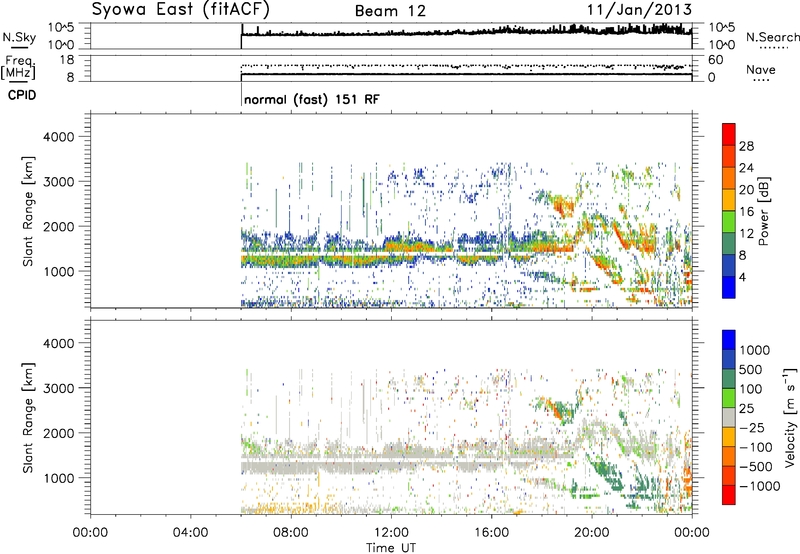The width and height of the screenshot is (800, 554).
Task: Click the "16:00" time tick label
Action: (x=491, y=533)
